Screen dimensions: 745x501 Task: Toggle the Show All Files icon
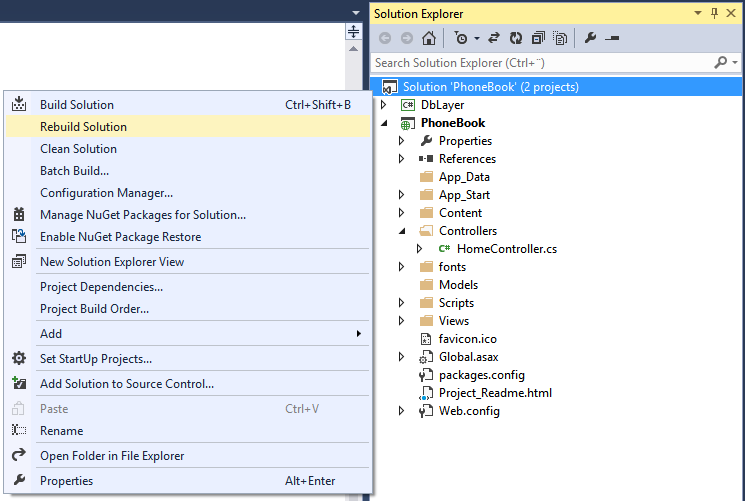560,38
